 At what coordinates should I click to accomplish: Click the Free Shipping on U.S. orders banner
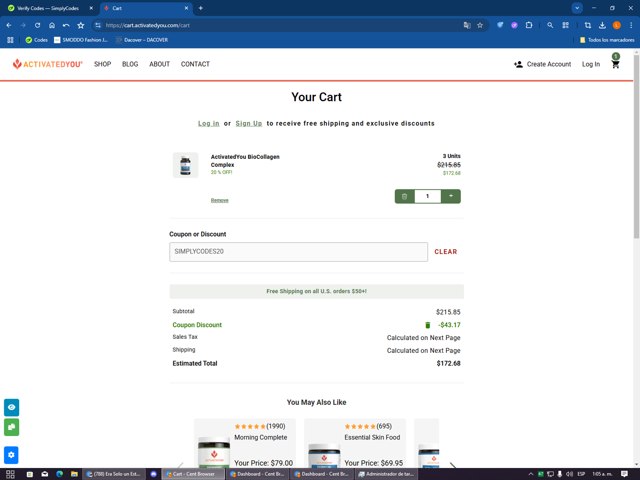tap(316, 291)
